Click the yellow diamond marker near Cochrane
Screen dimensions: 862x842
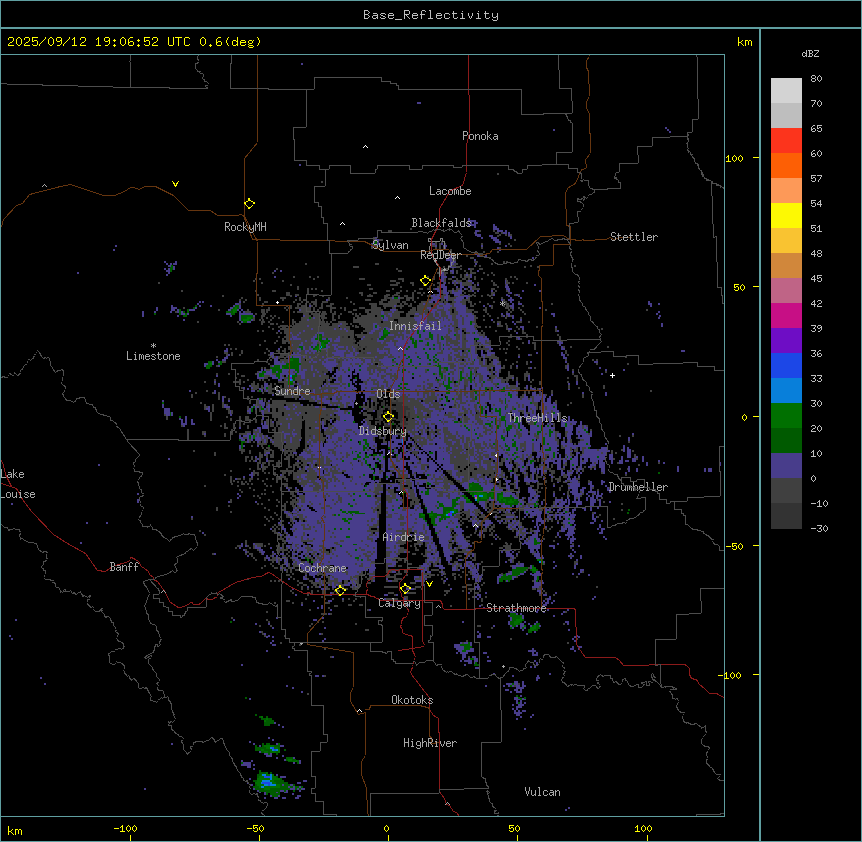[340, 590]
